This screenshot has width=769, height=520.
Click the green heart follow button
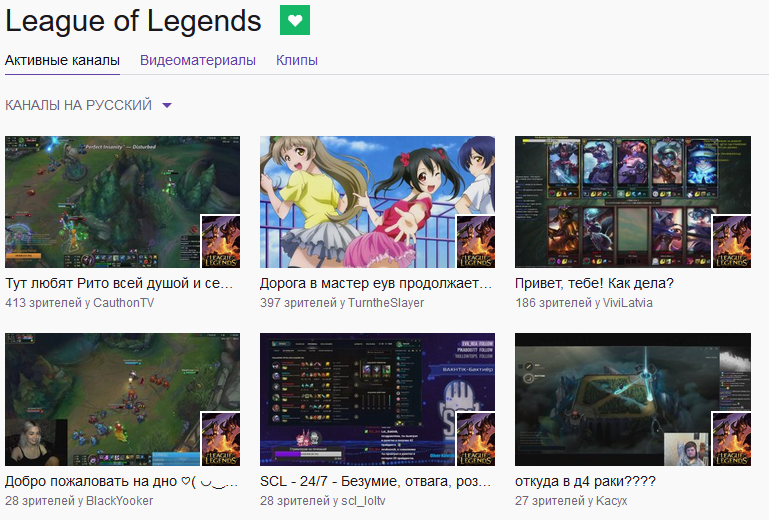(295, 20)
